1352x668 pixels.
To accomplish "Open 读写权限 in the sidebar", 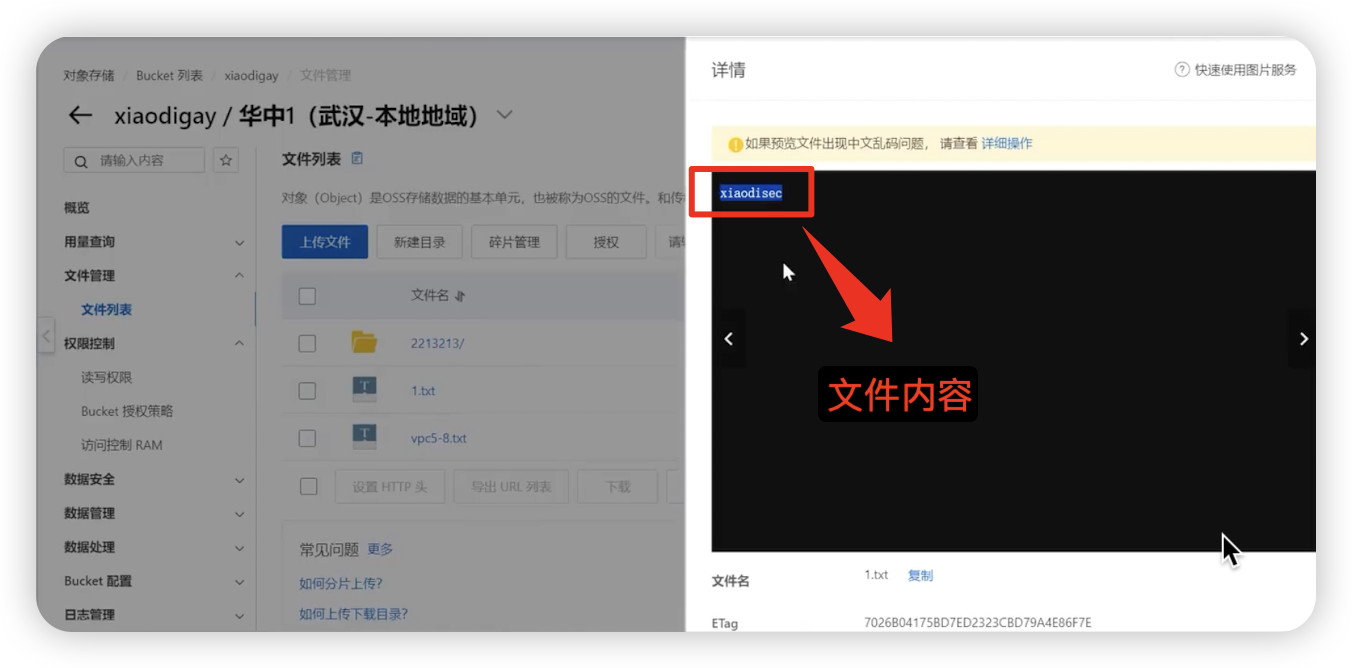I will 107,378.
